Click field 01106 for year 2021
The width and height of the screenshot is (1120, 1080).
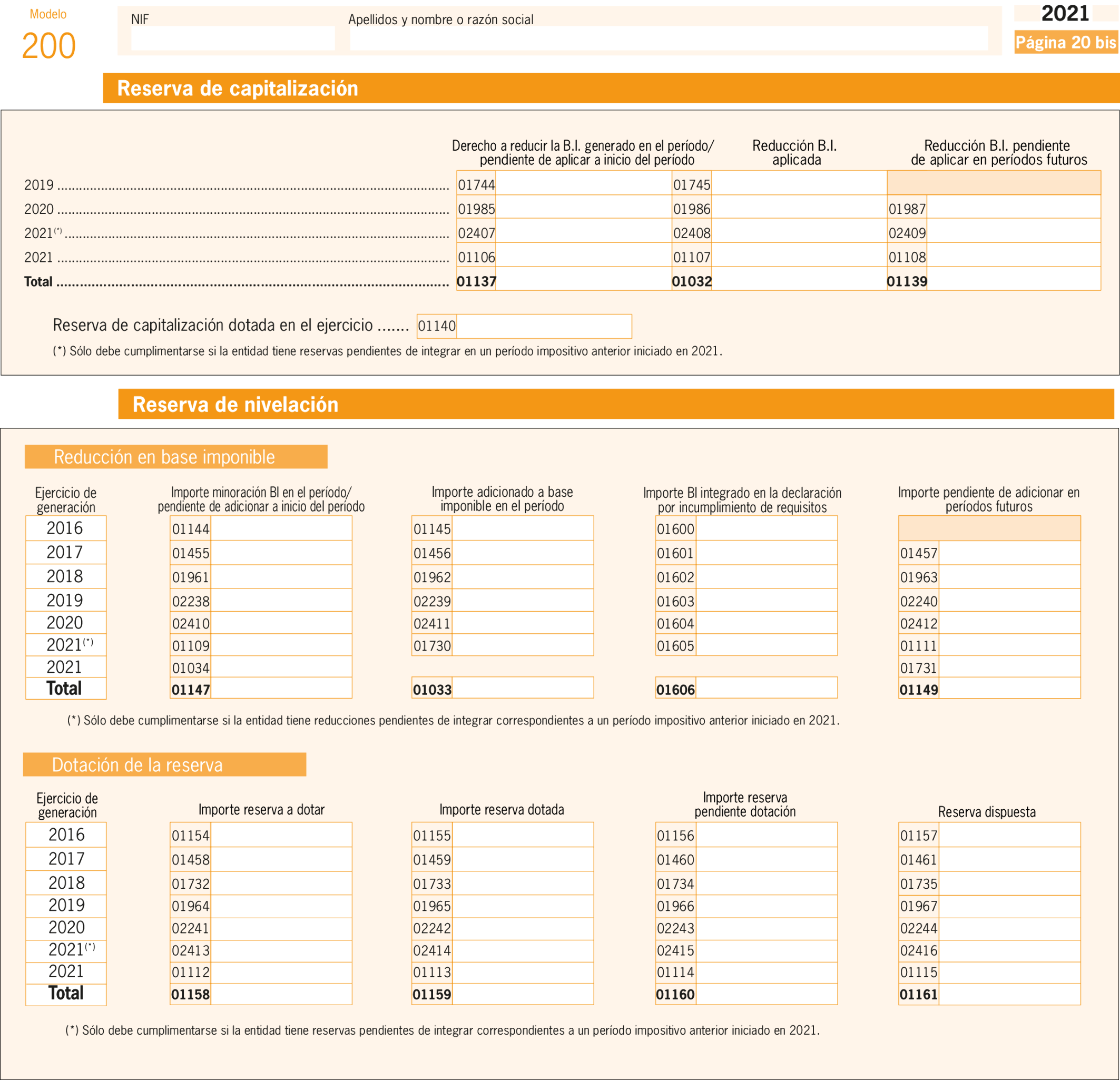pos(583,256)
